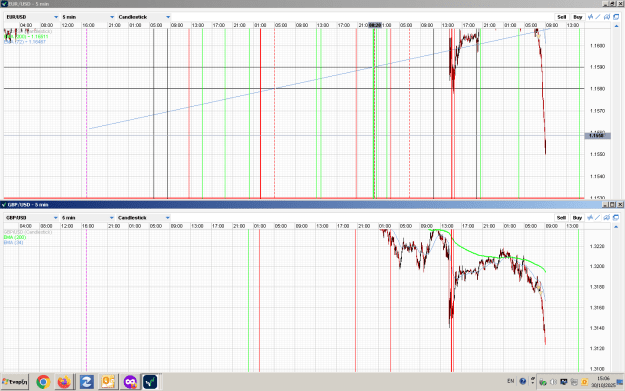Image resolution: width=625 pixels, height=391 pixels.
Task: Select the line drawing tool in GBP/USD chart
Action: pos(598,218)
